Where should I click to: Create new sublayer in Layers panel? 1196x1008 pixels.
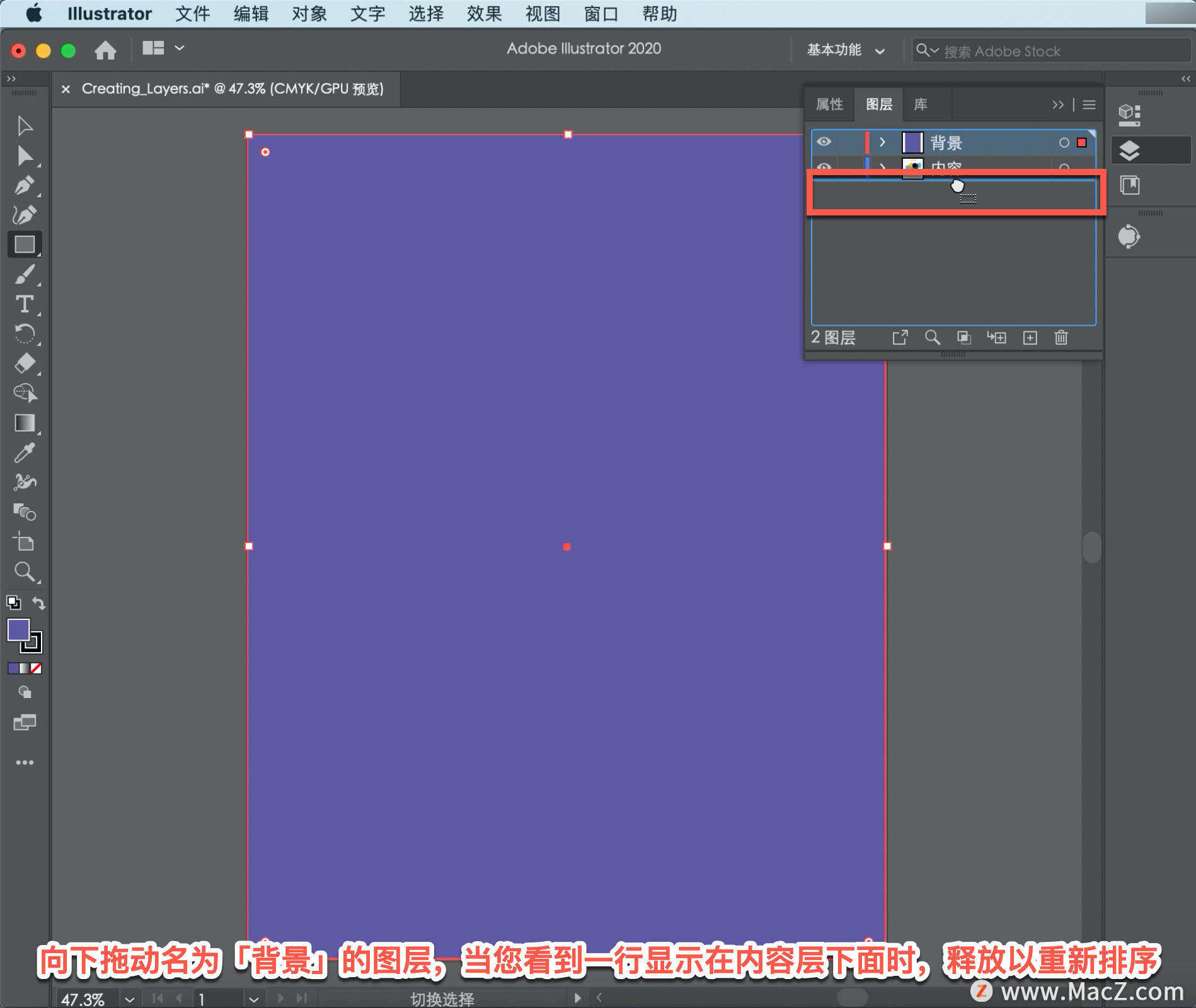point(996,338)
